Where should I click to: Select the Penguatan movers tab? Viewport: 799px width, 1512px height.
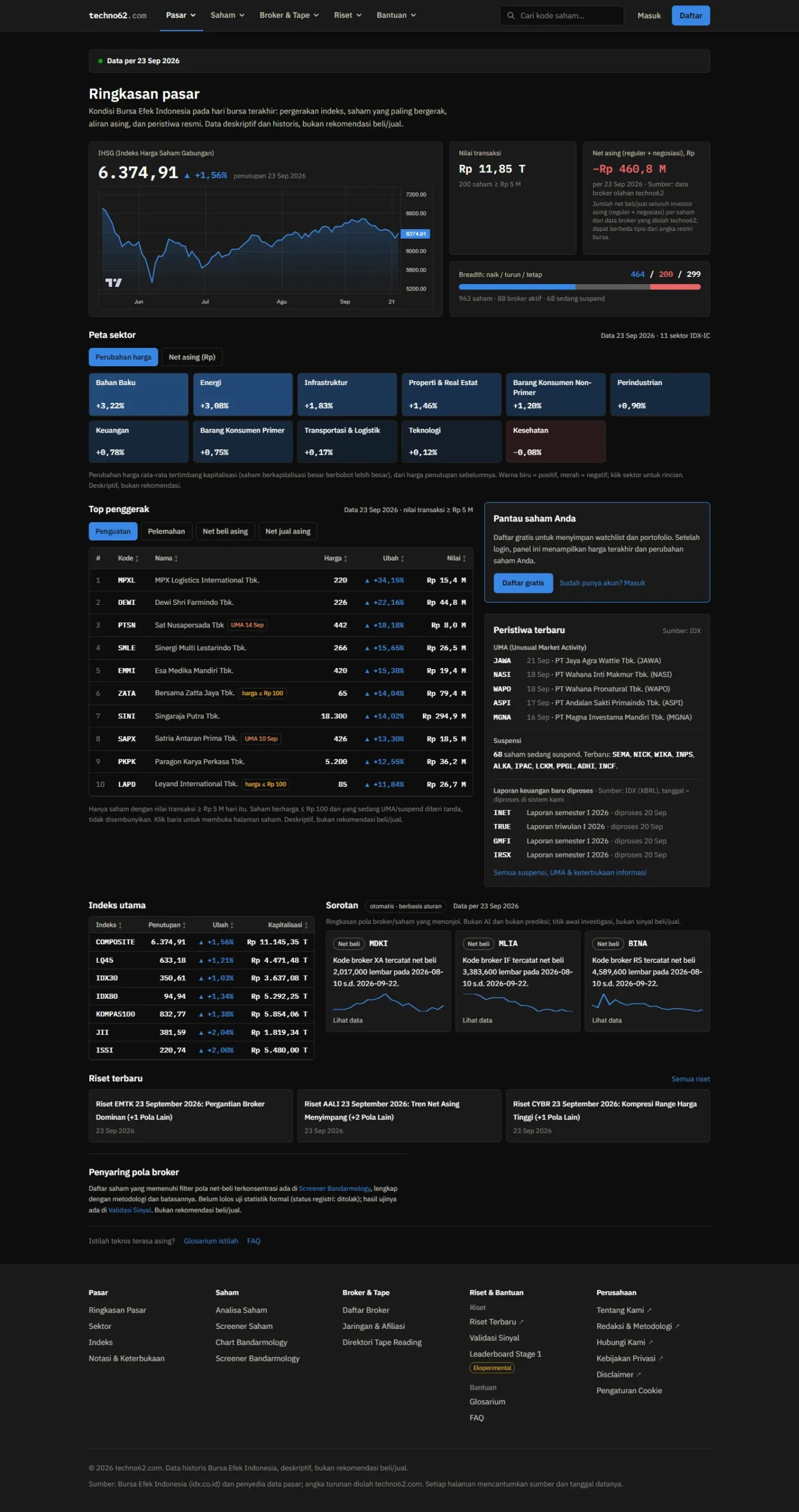[x=113, y=531]
